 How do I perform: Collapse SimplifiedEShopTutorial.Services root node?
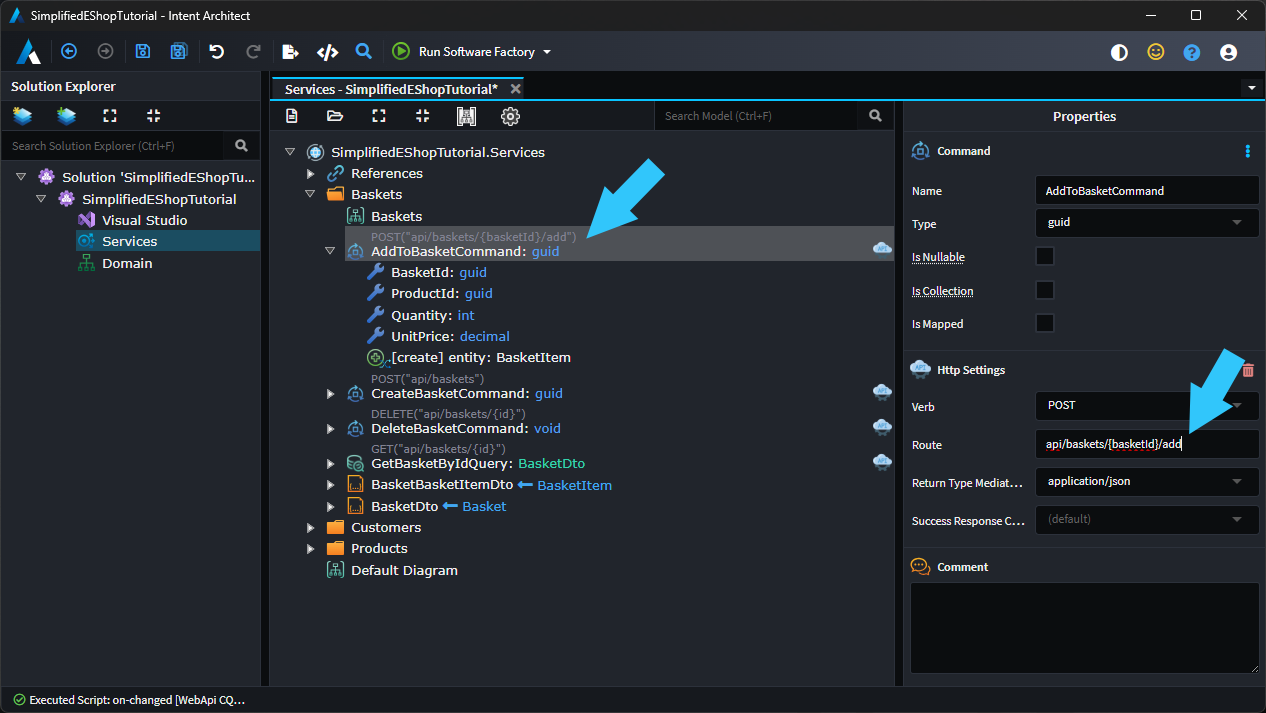click(x=290, y=152)
